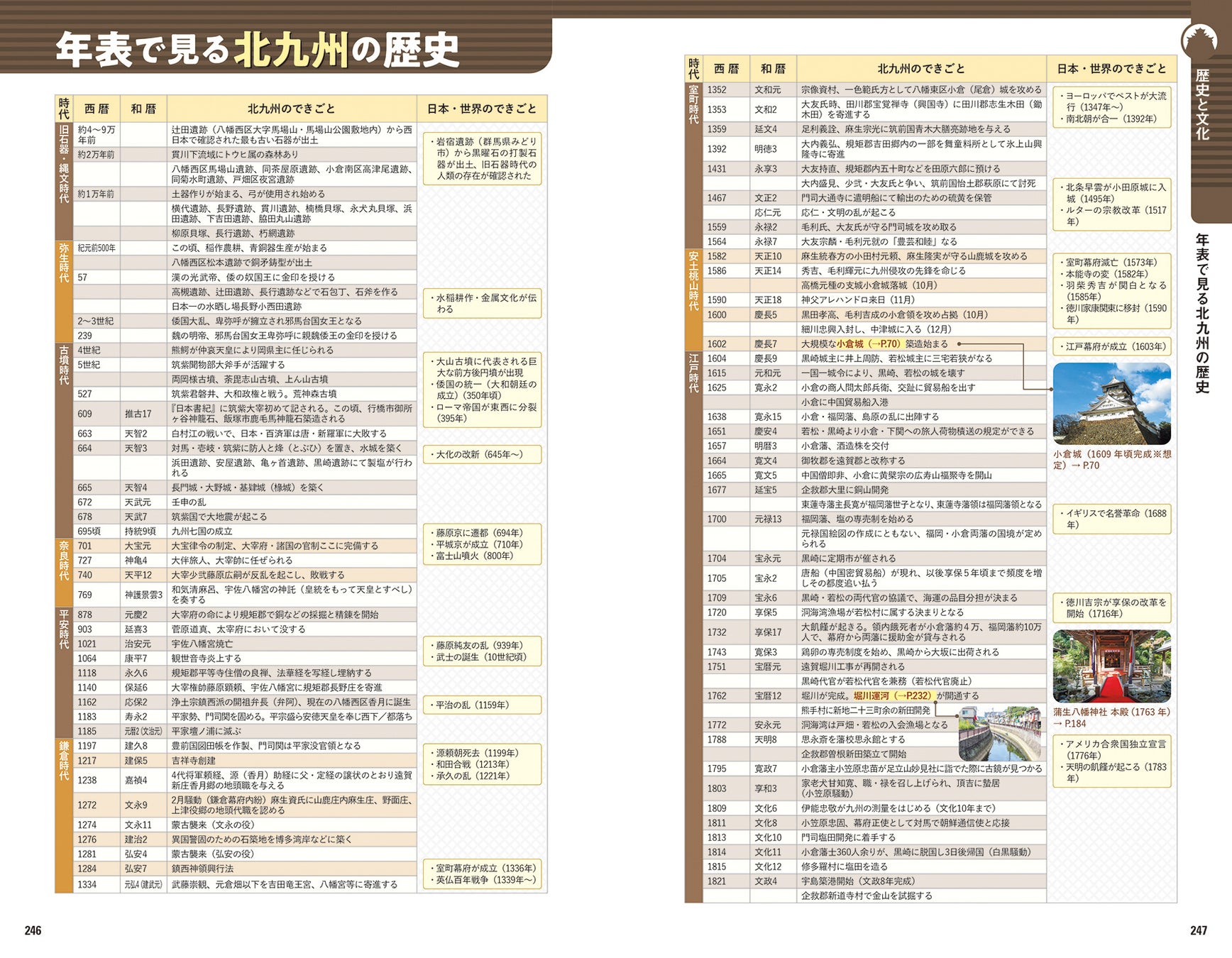Click the 吉祥寺創建 event cell

(x=292, y=761)
